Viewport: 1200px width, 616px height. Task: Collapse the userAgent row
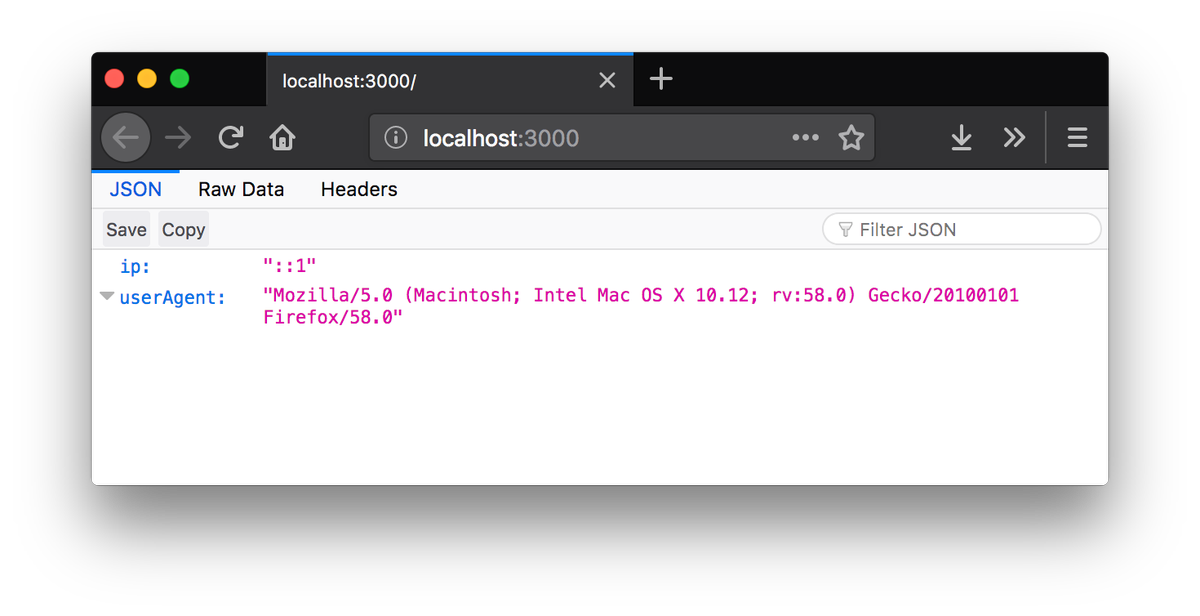[x=107, y=296]
